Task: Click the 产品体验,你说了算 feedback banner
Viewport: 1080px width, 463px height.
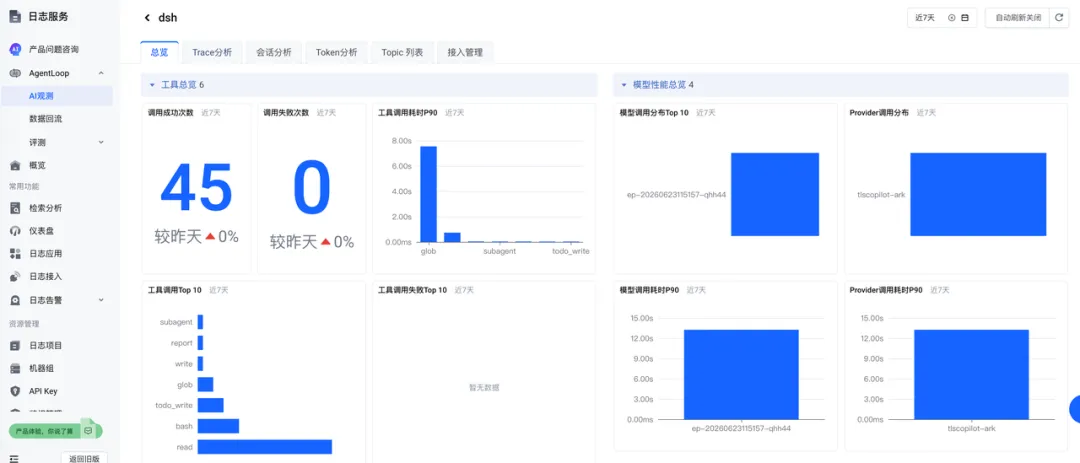Action: tap(55, 431)
